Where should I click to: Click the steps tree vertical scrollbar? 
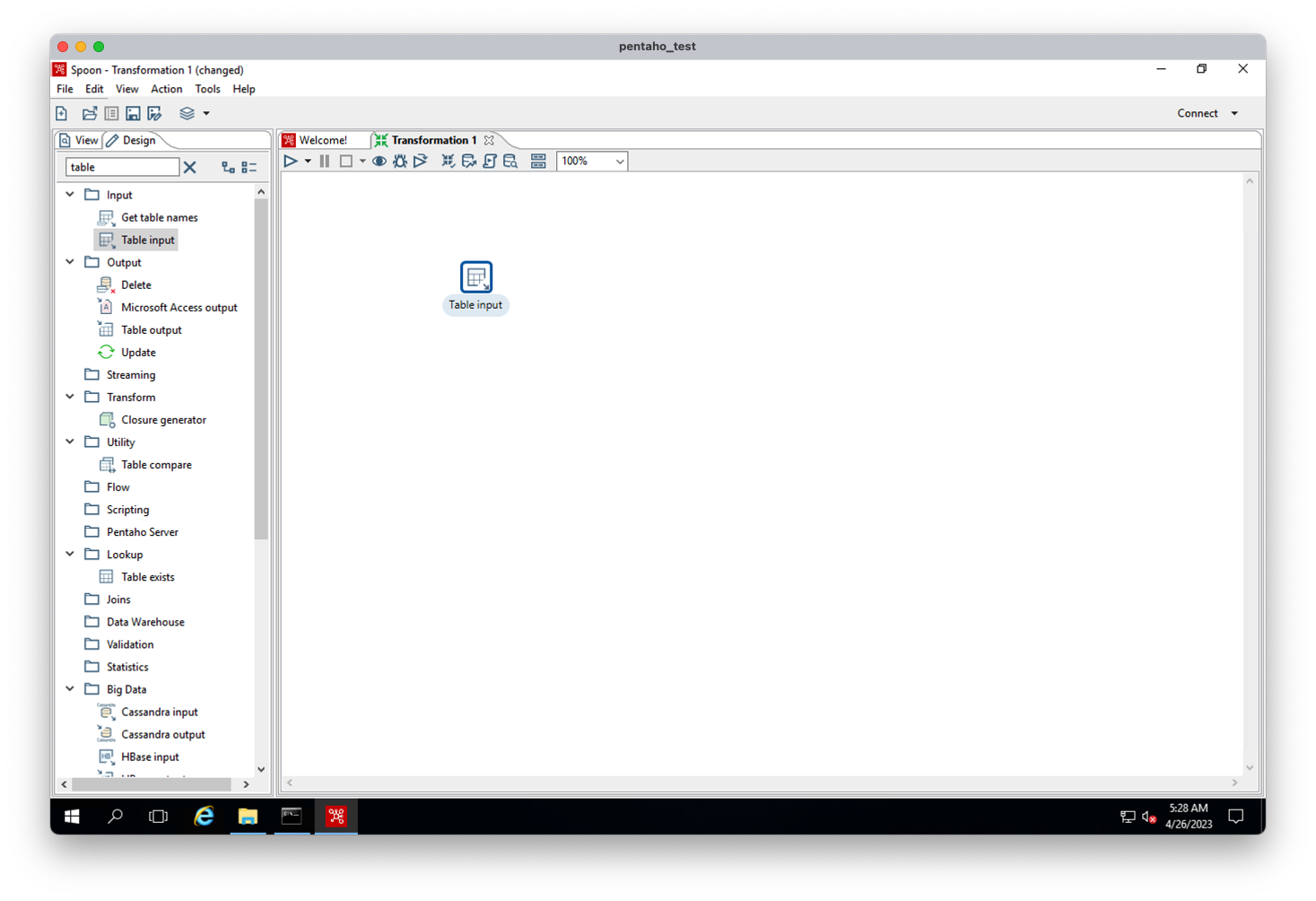click(x=261, y=369)
